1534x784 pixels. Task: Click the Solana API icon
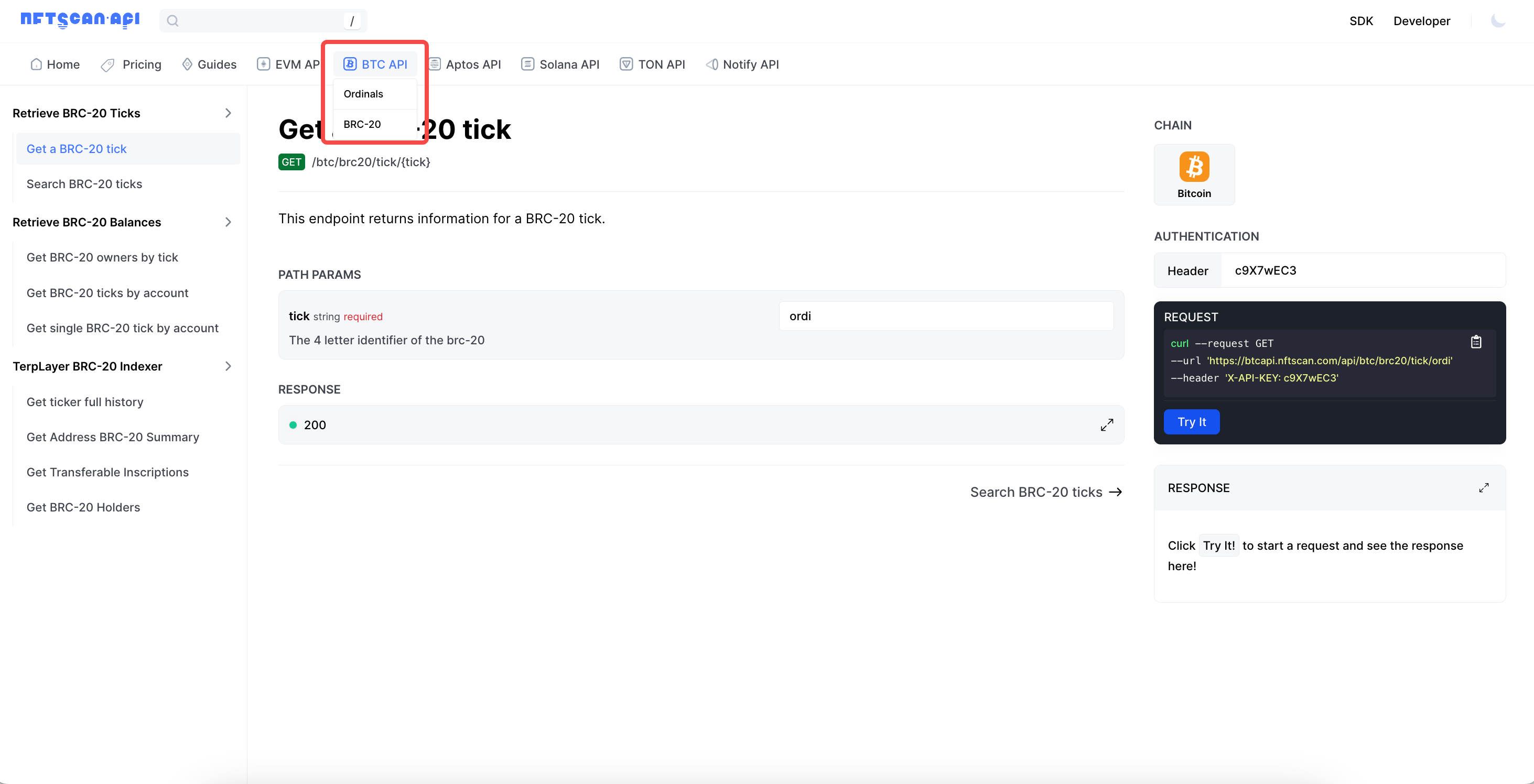point(526,64)
